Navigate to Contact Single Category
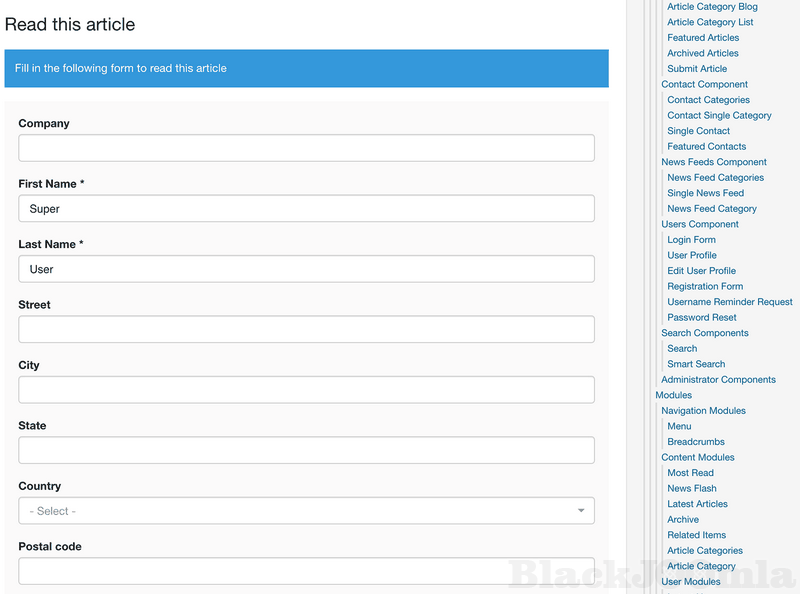Image resolution: width=800 pixels, height=594 pixels. pos(719,115)
